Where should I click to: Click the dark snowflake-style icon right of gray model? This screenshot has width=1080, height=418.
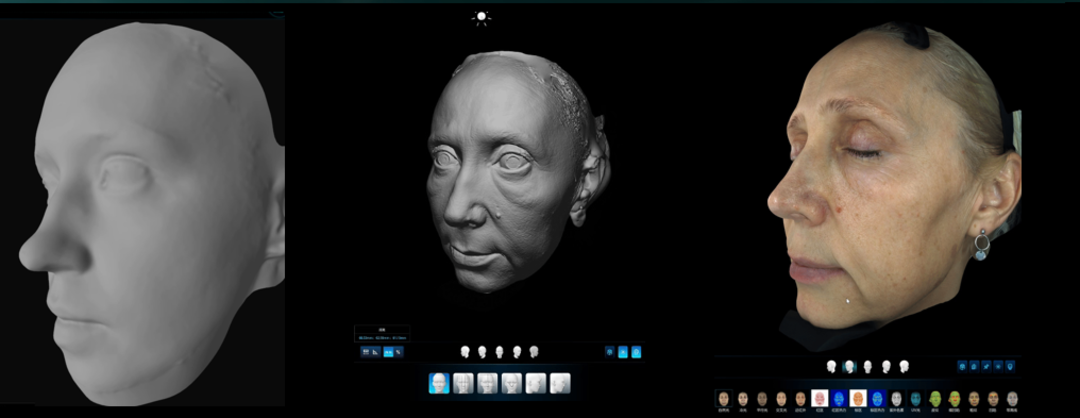click(x=609, y=352)
